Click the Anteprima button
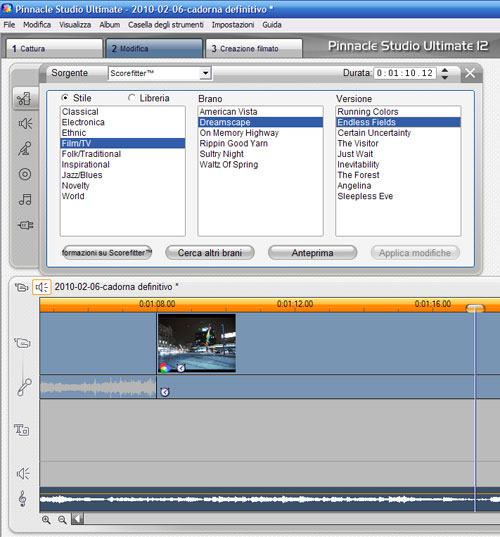 312,253
